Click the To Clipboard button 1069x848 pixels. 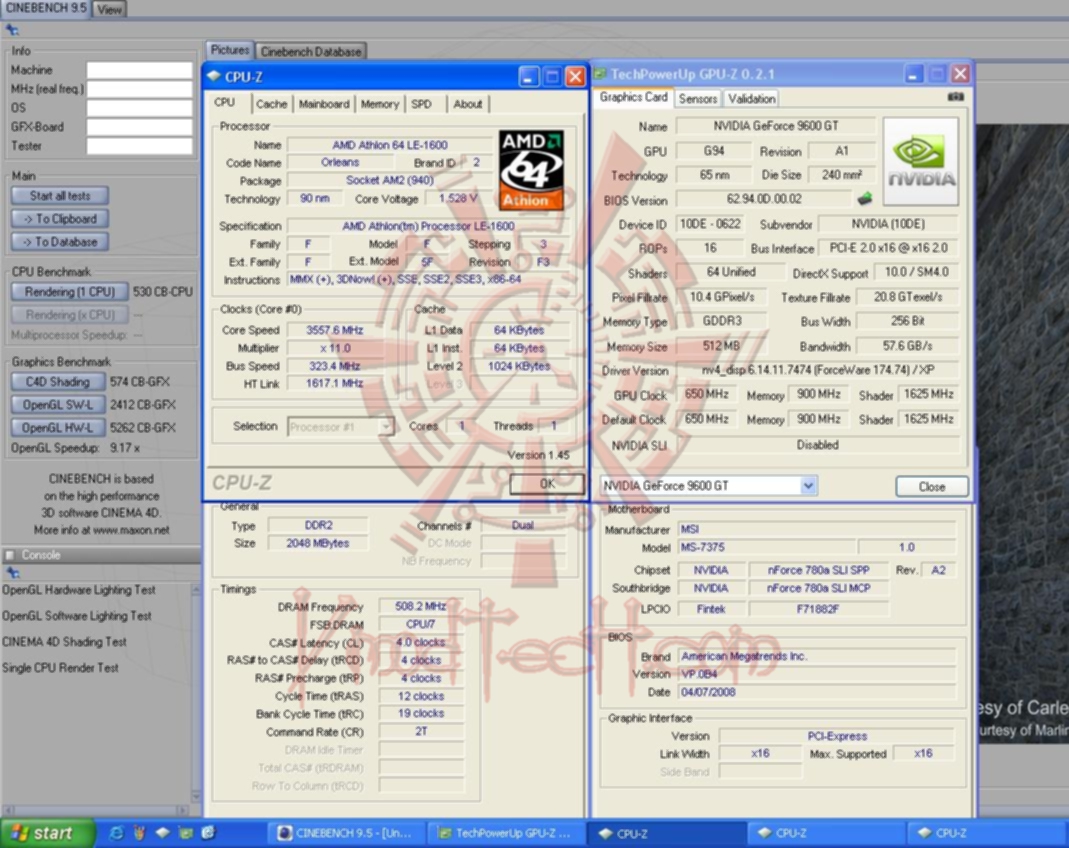point(60,219)
